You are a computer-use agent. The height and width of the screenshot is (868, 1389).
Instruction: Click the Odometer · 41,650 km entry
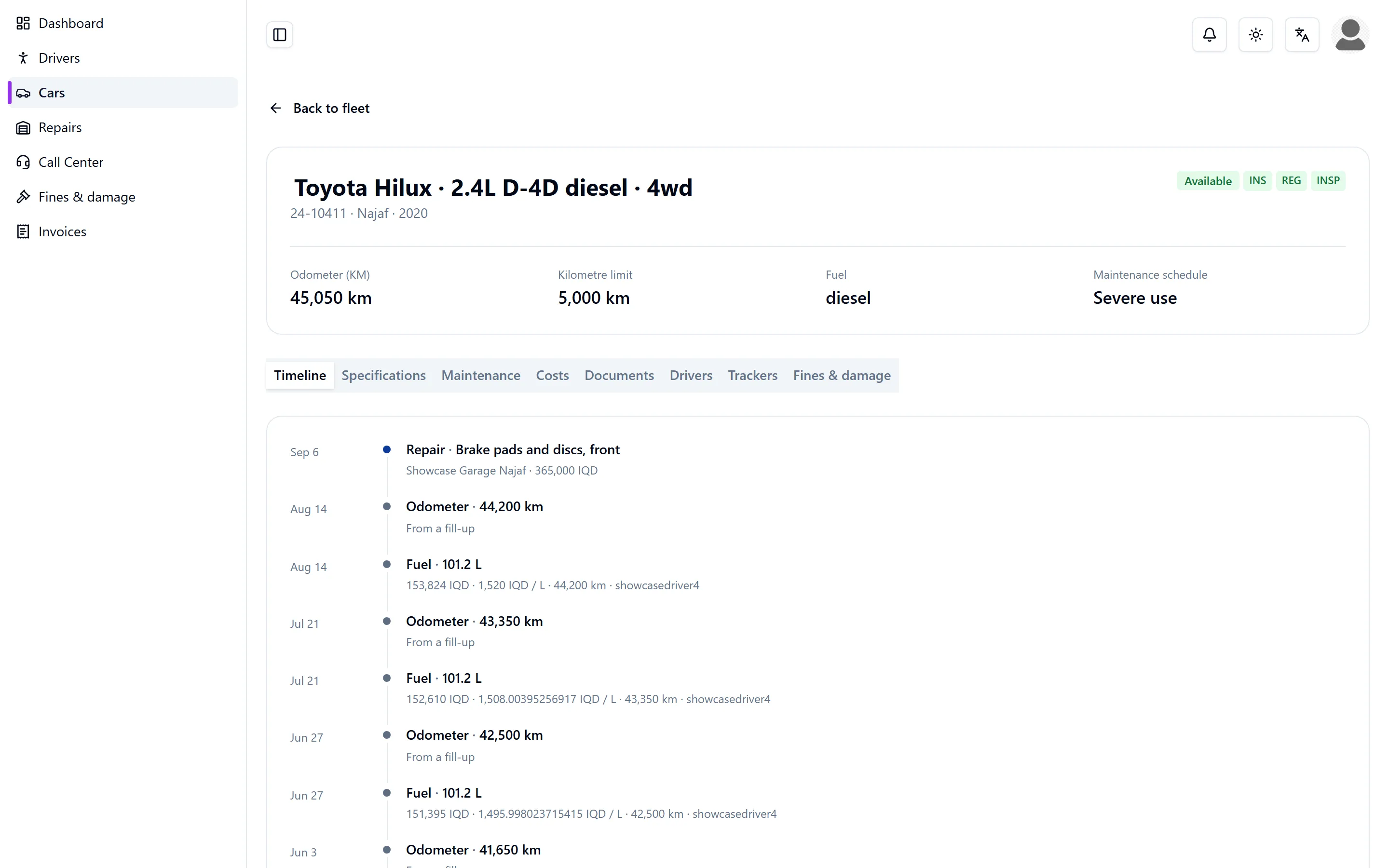click(x=473, y=850)
